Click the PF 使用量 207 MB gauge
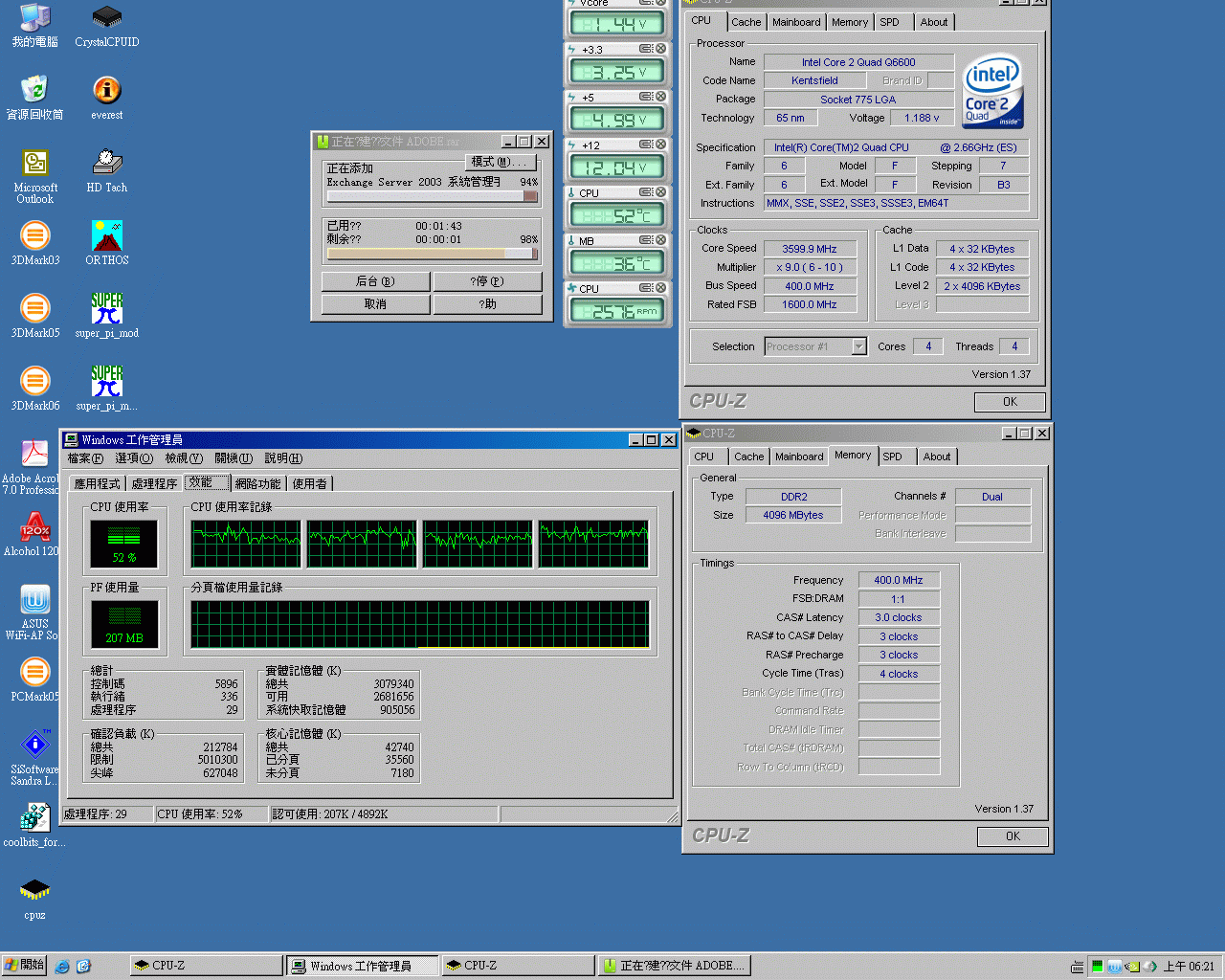 coord(124,623)
